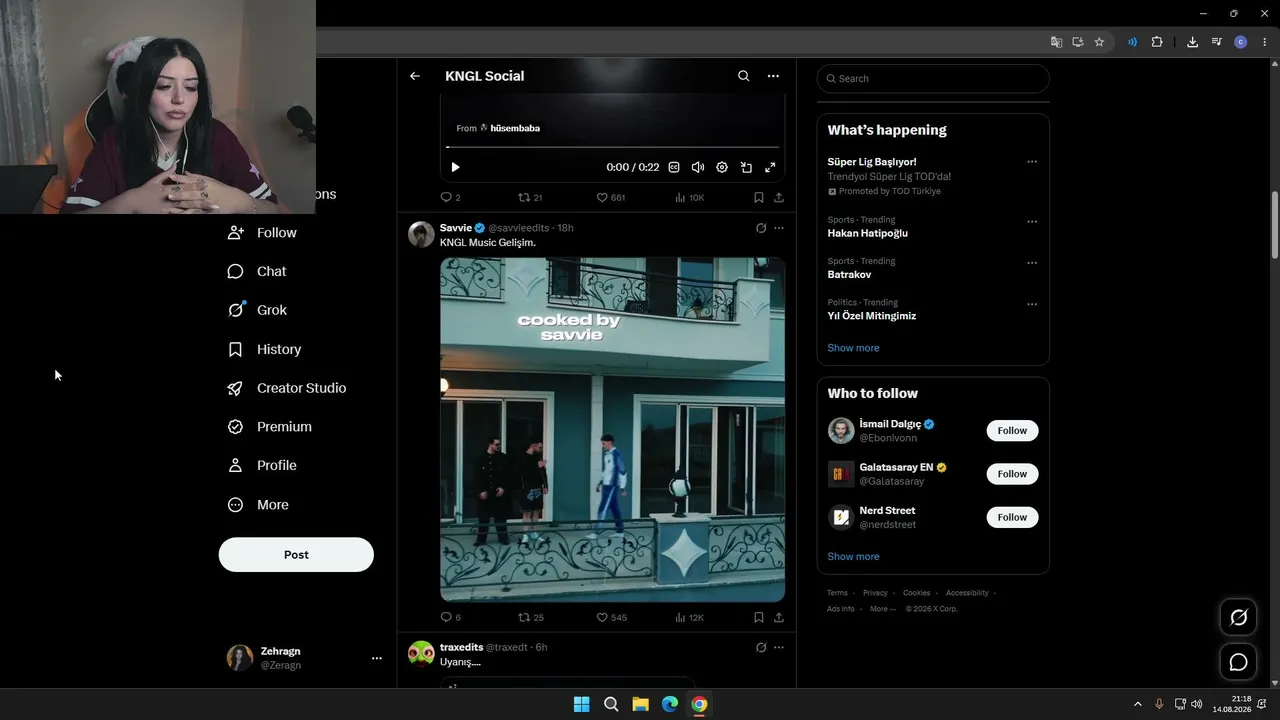This screenshot has height=720, width=1280.
Task: Open options for the Süper Lig Başlıyor promotion
Action: click(1032, 162)
